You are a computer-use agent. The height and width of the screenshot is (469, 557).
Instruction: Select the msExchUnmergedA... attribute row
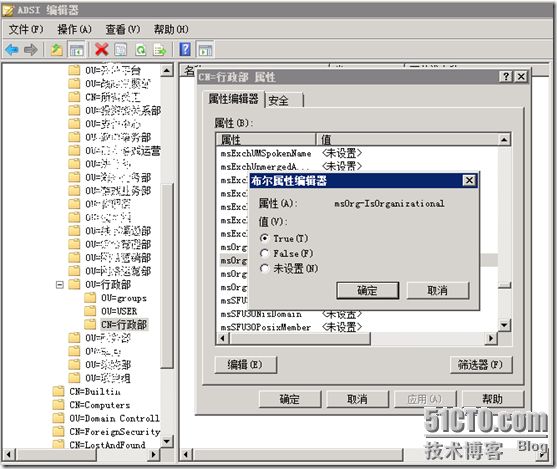pyautogui.click(x=357, y=166)
